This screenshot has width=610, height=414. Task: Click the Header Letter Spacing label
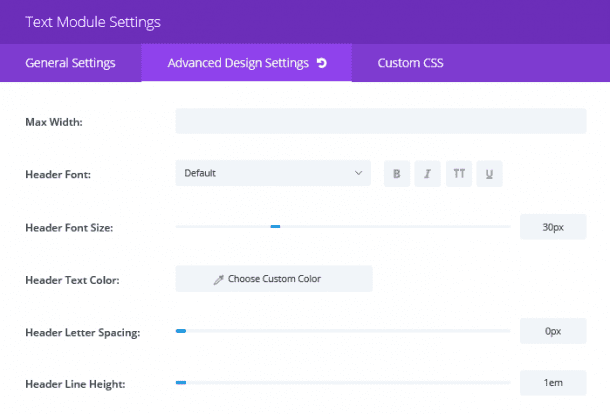pyautogui.click(x=83, y=333)
